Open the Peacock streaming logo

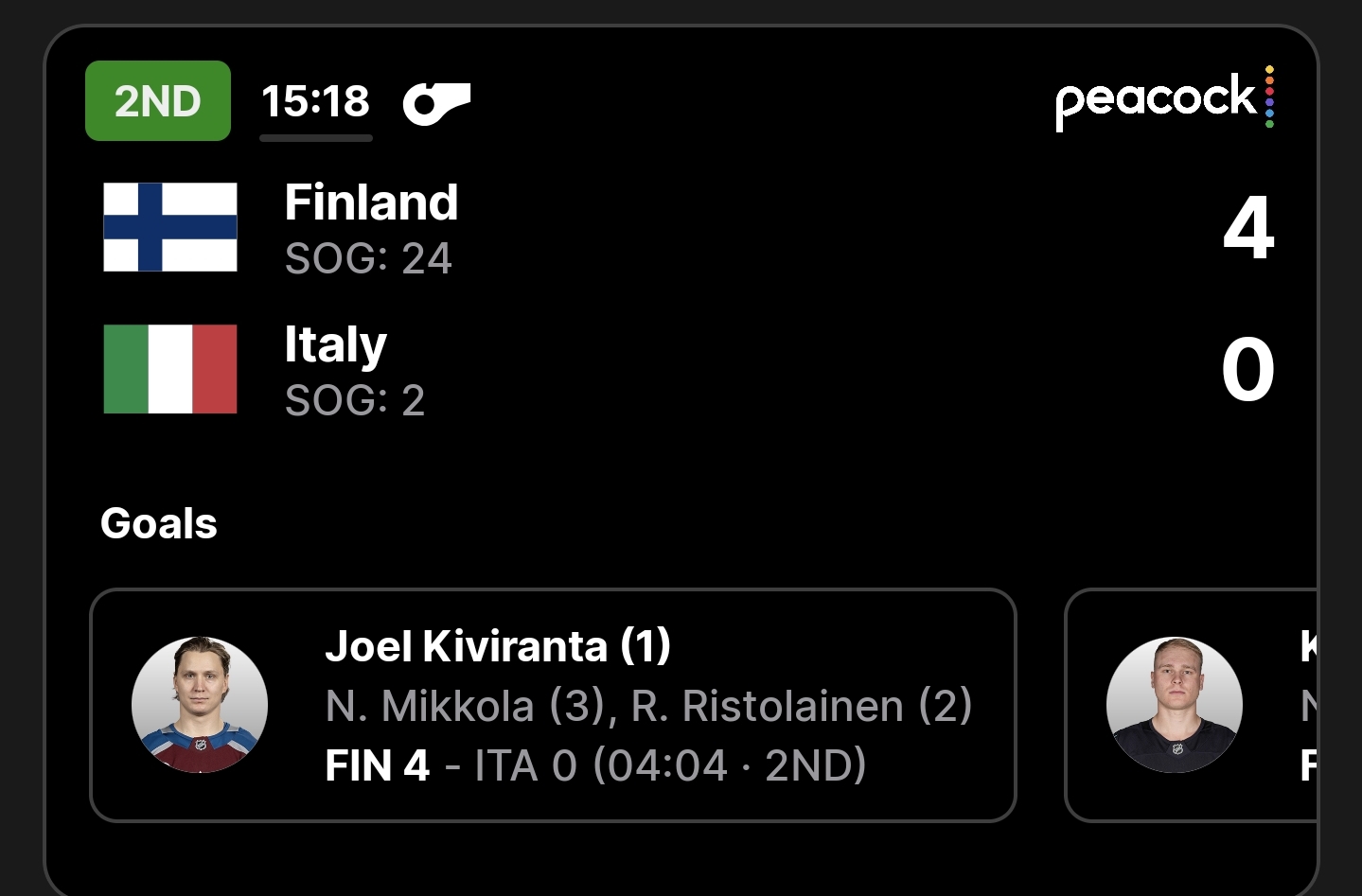1164,98
